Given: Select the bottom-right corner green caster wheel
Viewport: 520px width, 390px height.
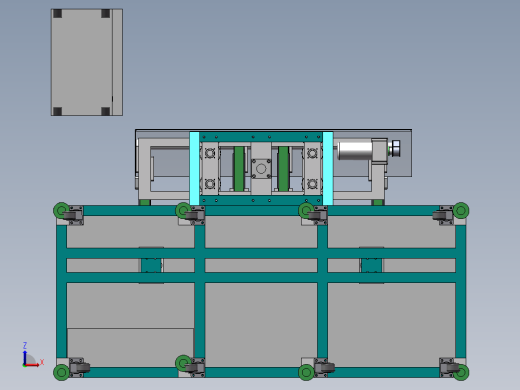Looking at the screenshot, I should (462, 372).
